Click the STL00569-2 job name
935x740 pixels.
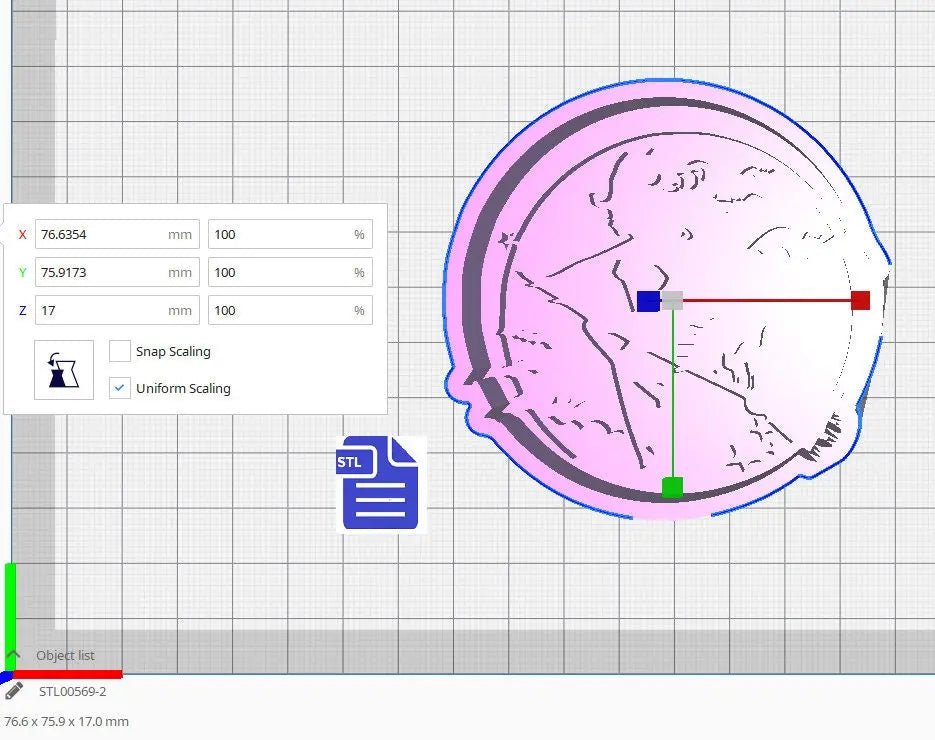click(x=73, y=691)
